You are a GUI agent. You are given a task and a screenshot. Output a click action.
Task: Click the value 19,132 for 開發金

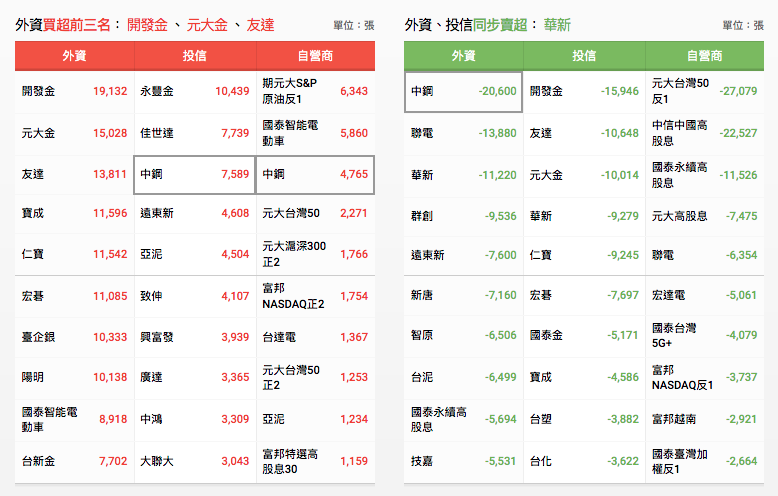click(x=110, y=91)
